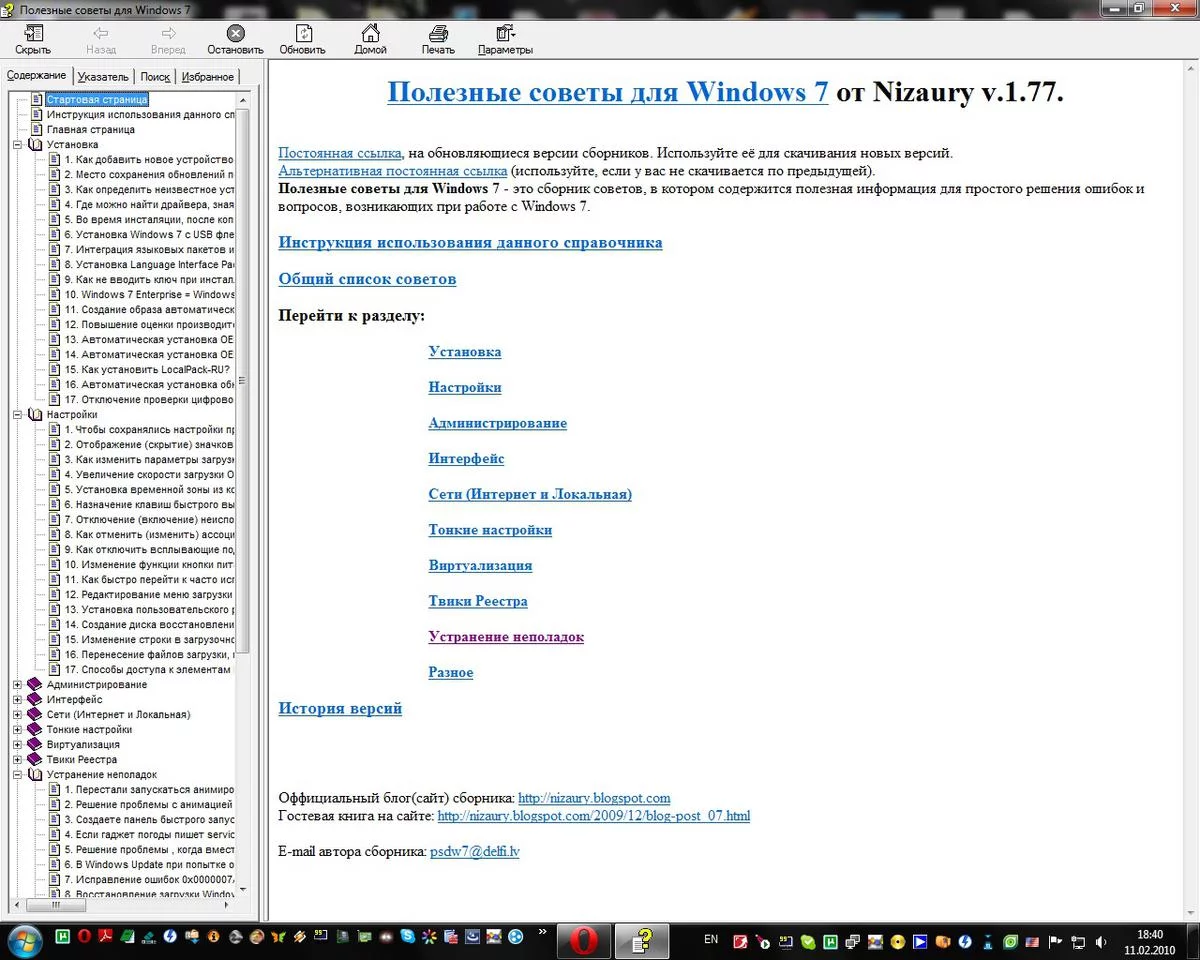Expand the Администрирование tree node
The height and width of the screenshot is (960, 1200).
(x=18, y=685)
